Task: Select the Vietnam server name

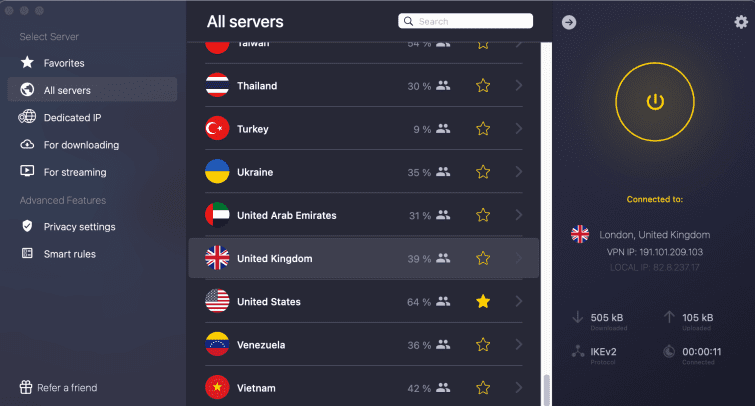Action: point(256,388)
